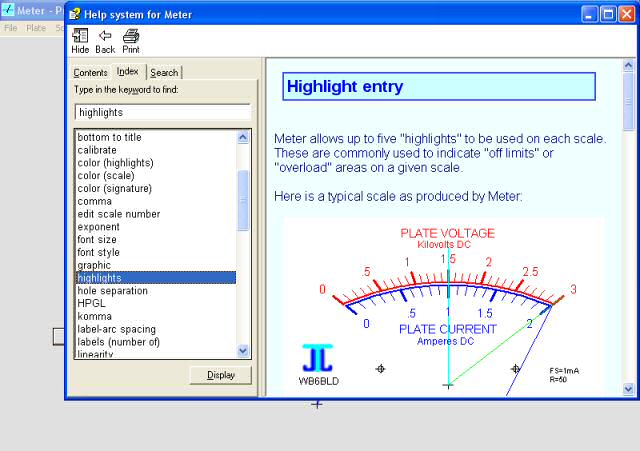Switch to the Contents tab

pyautogui.click(x=90, y=73)
